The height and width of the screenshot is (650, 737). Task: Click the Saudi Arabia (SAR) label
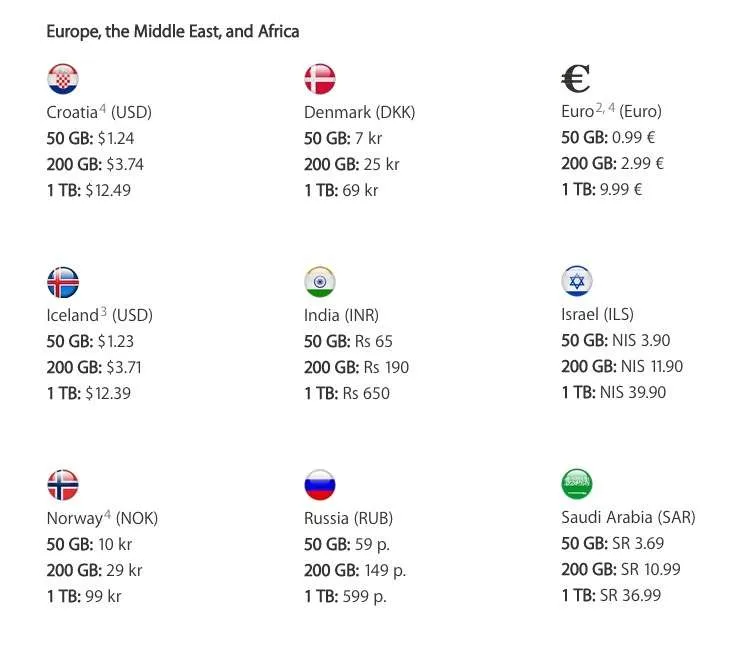coord(628,517)
